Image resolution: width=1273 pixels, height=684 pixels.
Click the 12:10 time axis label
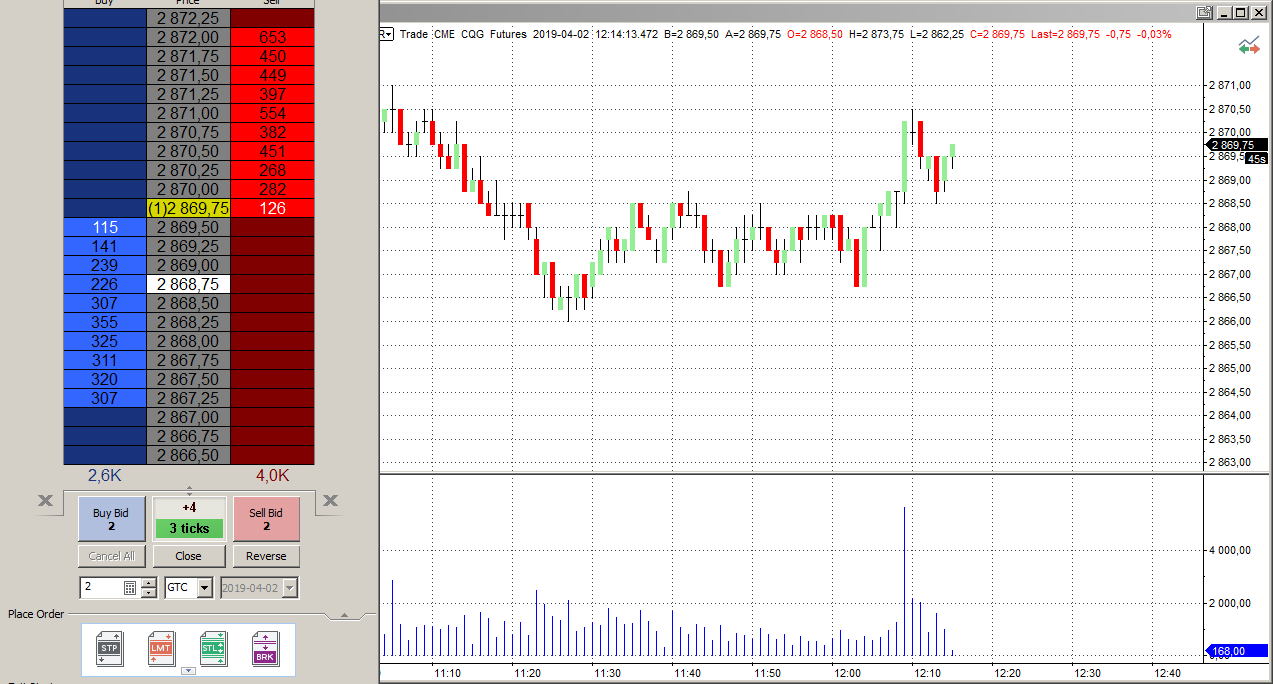[927, 673]
